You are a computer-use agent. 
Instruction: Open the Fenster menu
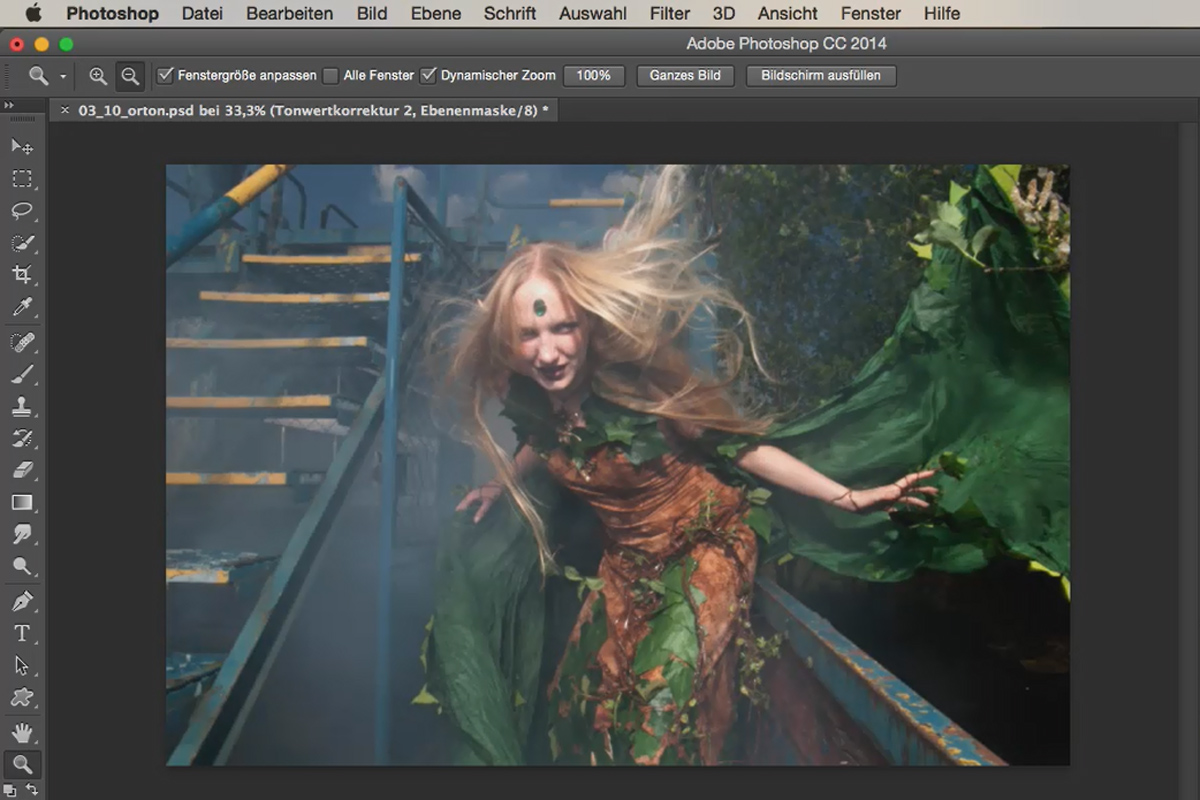tap(871, 14)
